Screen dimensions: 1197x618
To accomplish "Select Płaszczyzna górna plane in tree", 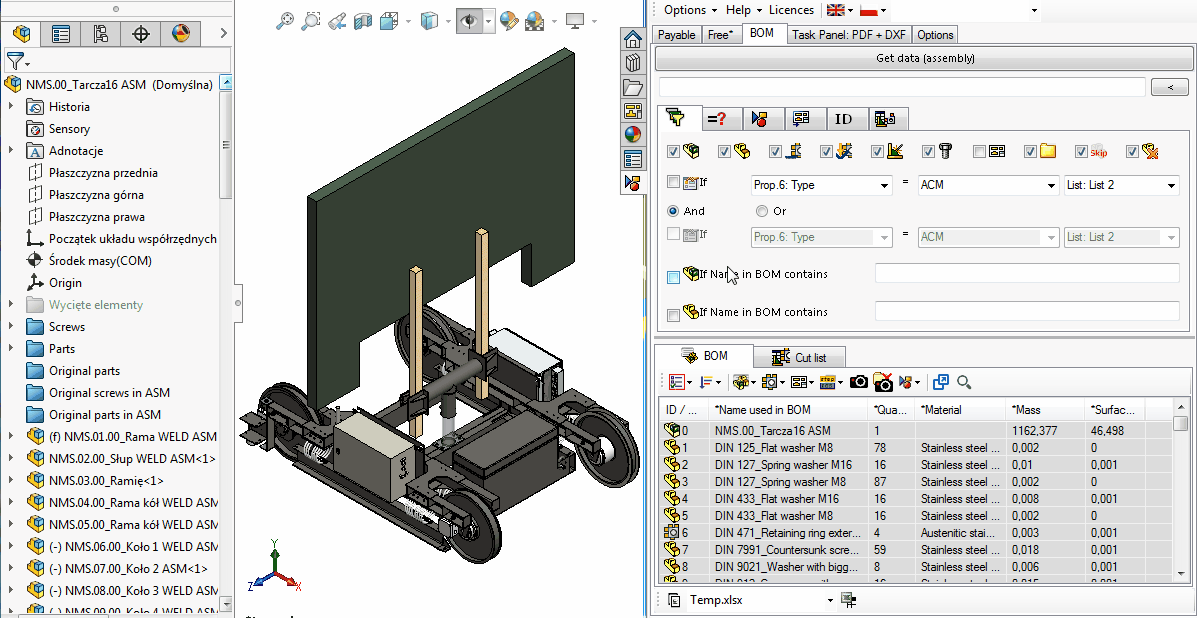I will coord(96,195).
